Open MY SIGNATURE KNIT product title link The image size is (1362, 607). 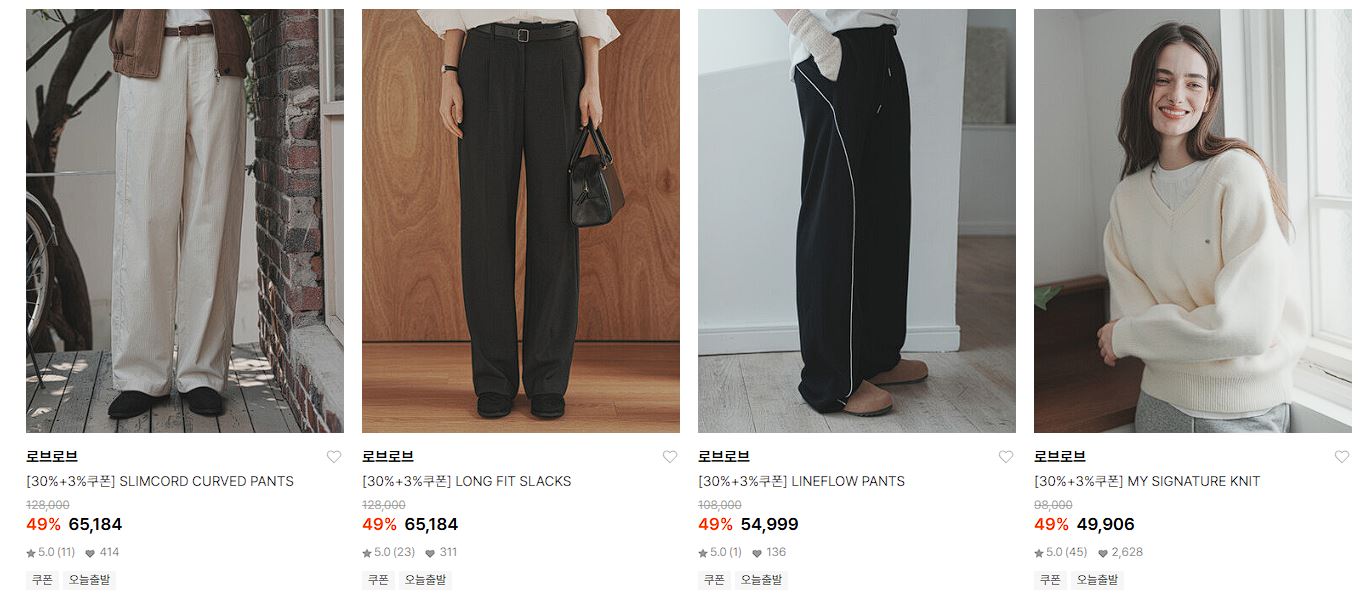coord(1147,481)
